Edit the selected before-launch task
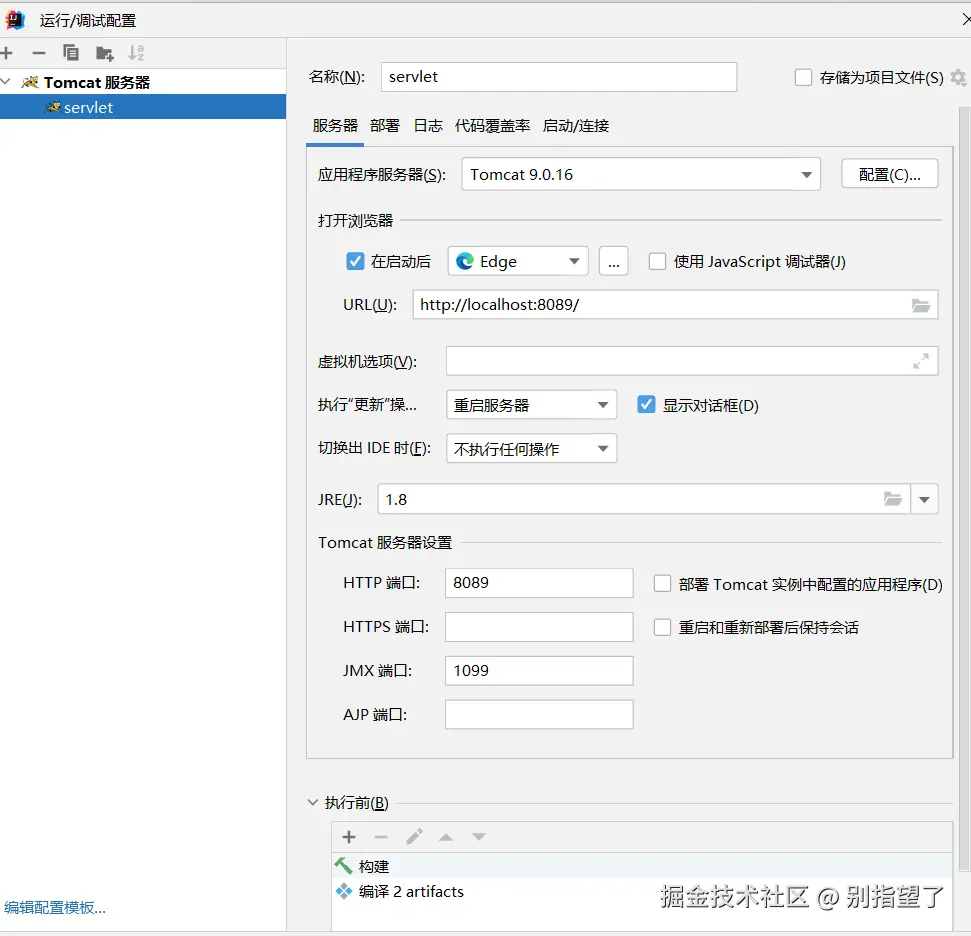The height and width of the screenshot is (936, 971). coord(414,837)
